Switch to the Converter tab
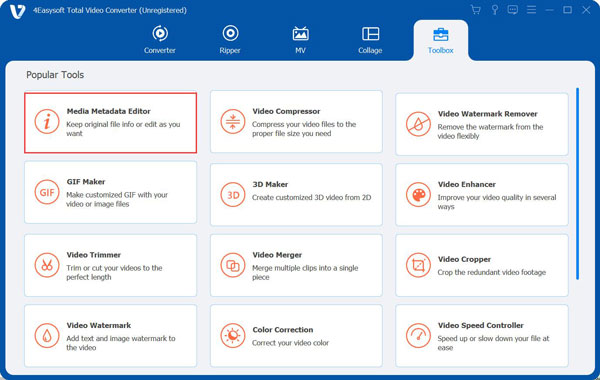Image resolution: width=600 pixels, height=380 pixels. [x=160, y=40]
